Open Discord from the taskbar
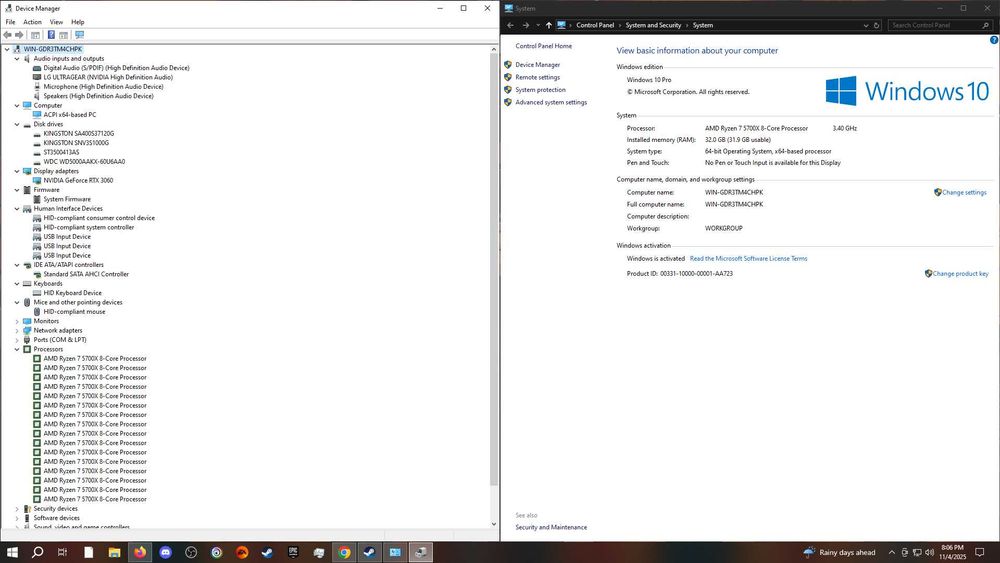The height and width of the screenshot is (563, 1000). (165, 552)
